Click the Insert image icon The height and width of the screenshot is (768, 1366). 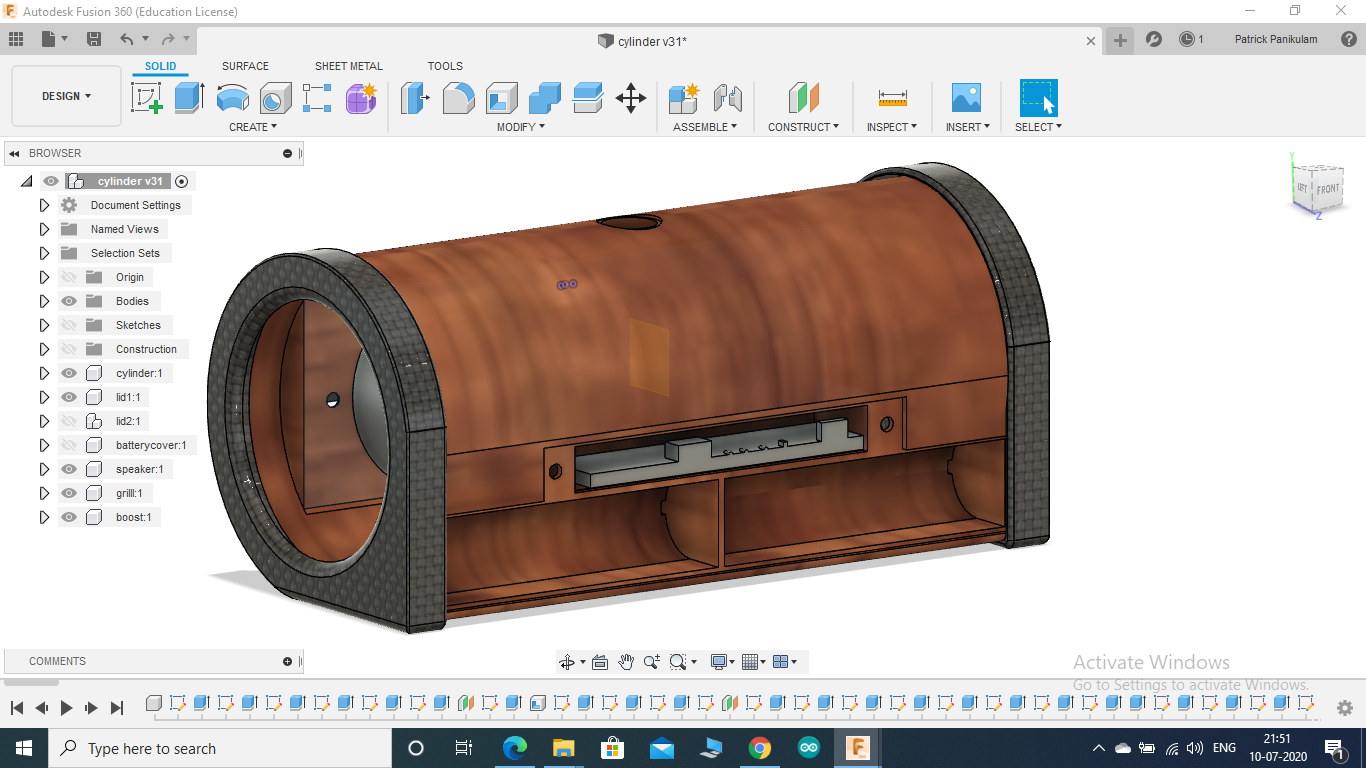point(966,98)
